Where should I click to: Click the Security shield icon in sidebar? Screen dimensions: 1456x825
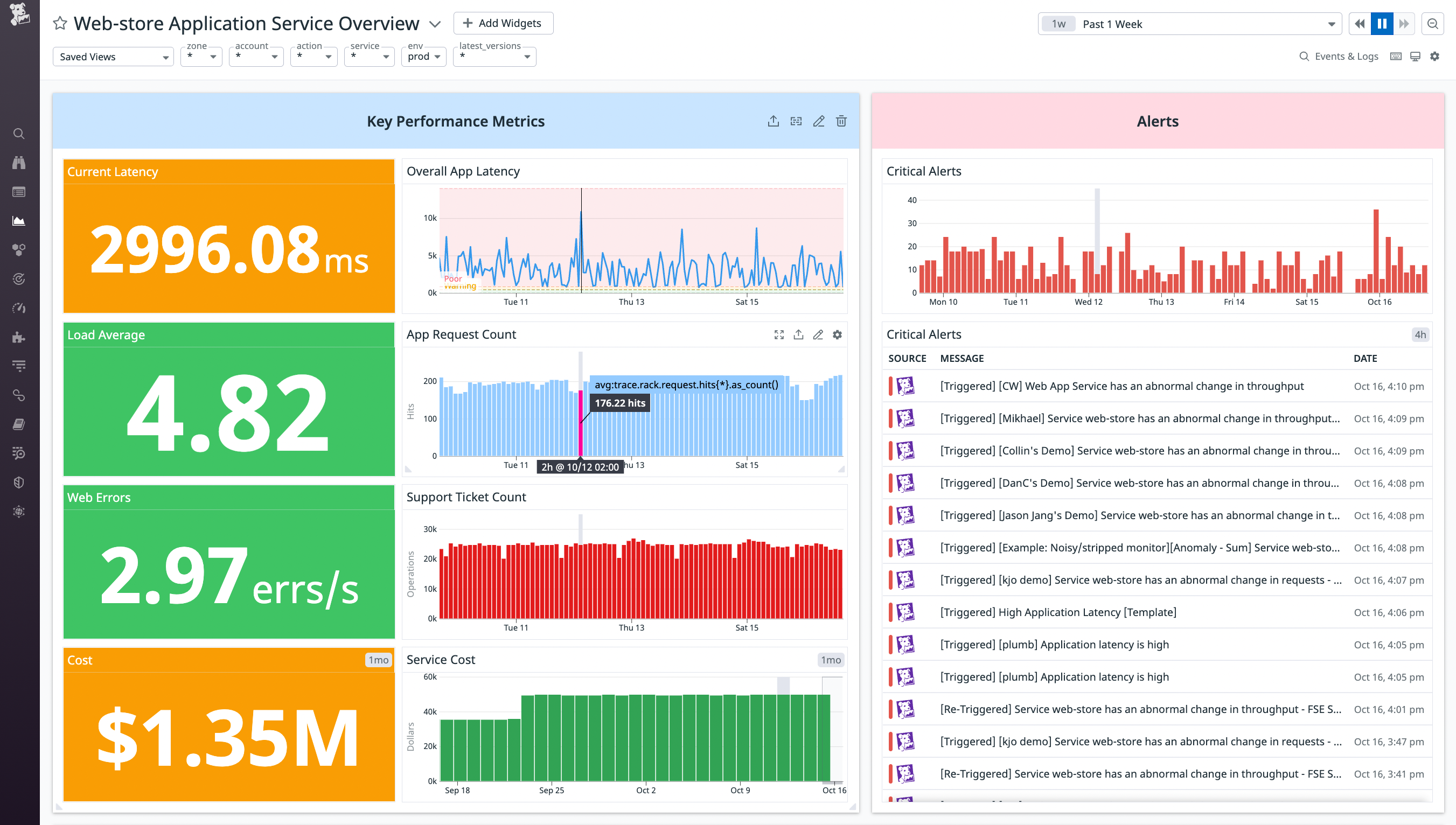click(x=19, y=482)
